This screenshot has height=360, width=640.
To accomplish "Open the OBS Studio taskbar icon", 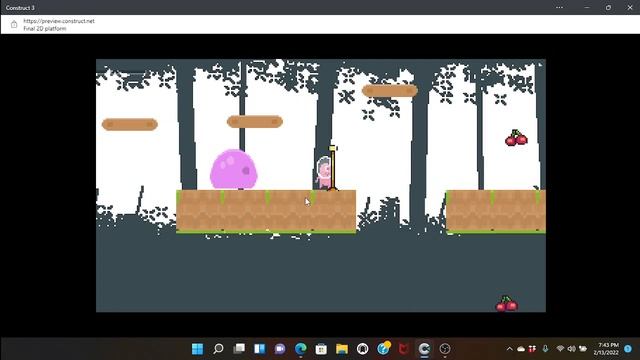I will pos(445,349).
